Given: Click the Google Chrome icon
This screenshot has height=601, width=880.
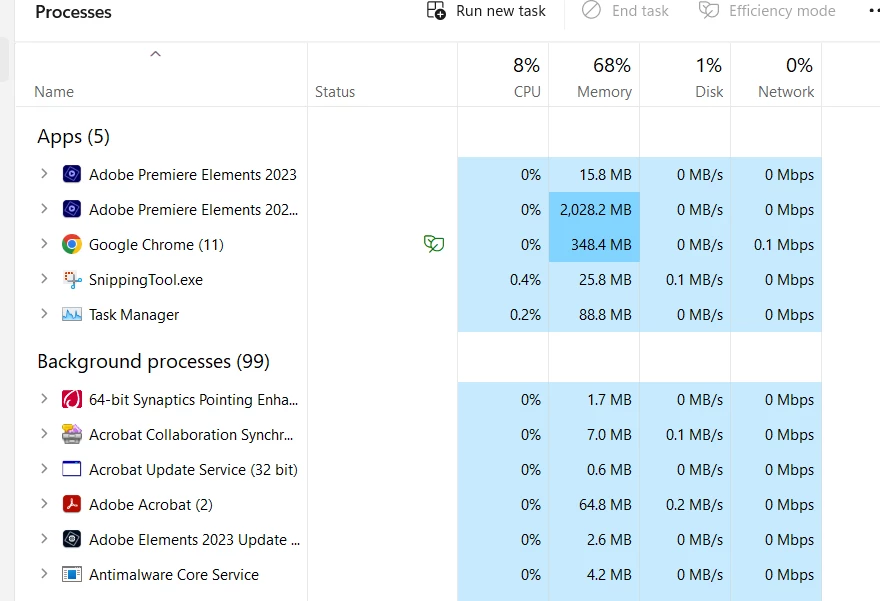Looking at the screenshot, I should pos(72,244).
